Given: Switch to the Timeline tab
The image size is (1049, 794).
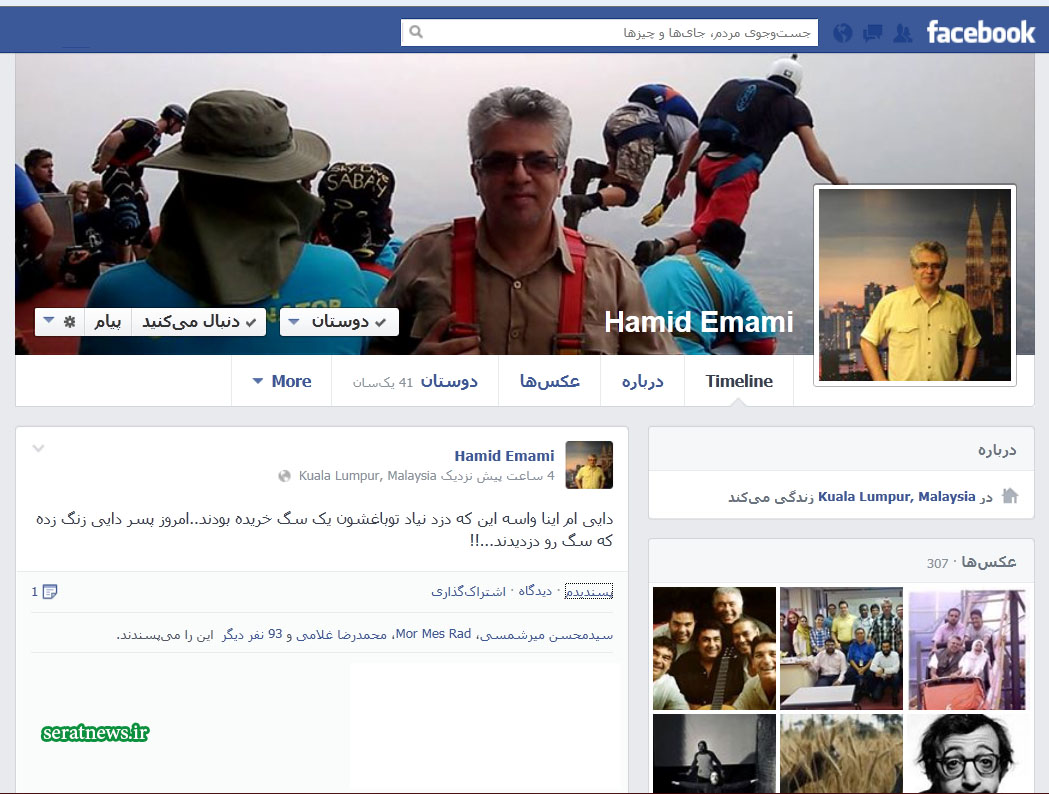Looking at the screenshot, I should (x=739, y=381).
